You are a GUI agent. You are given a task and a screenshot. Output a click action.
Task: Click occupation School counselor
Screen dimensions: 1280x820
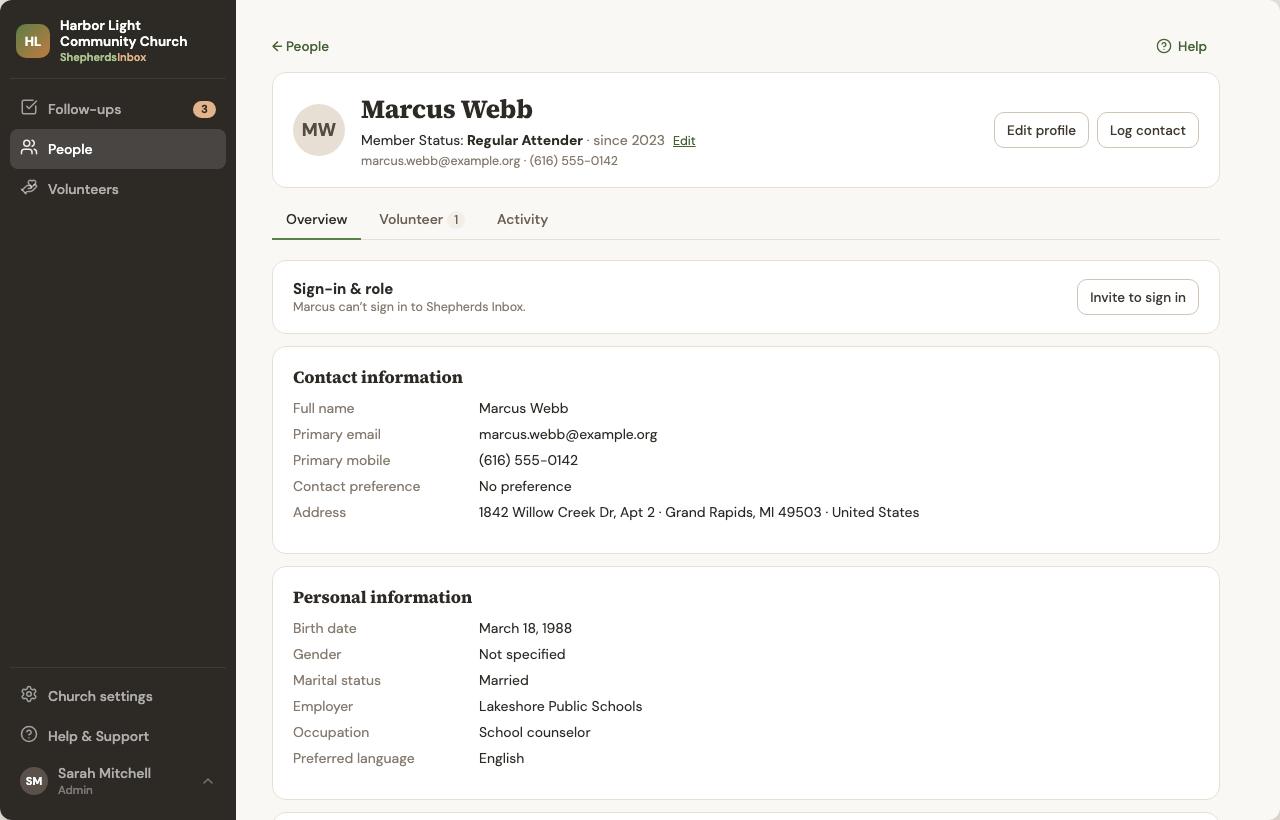(534, 732)
